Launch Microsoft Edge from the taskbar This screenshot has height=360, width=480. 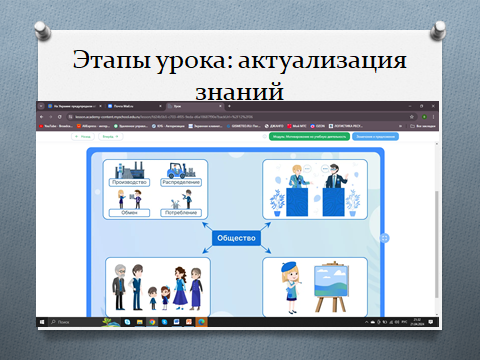click(x=202, y=322)
